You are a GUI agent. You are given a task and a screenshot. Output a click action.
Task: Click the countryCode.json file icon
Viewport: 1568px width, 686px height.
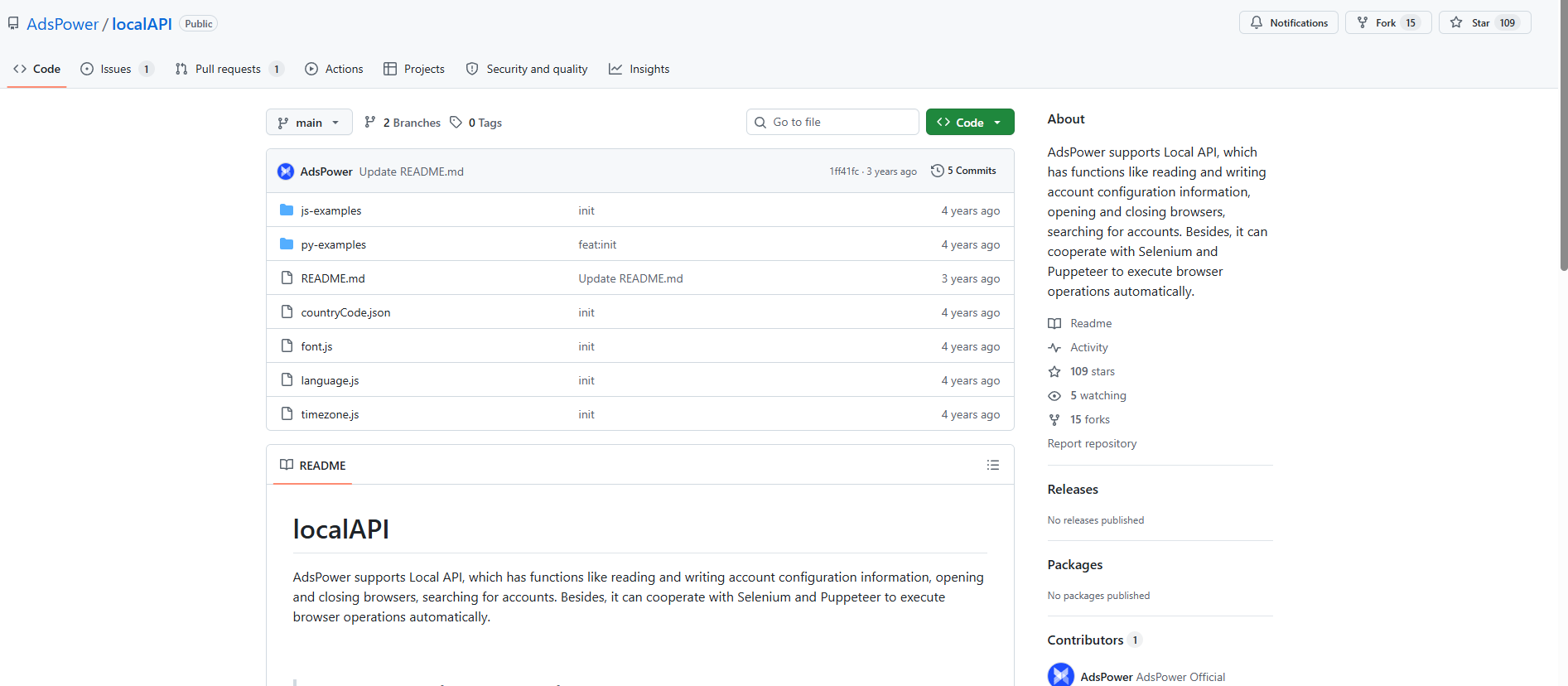pyautogui.click(x=287, y=312)
